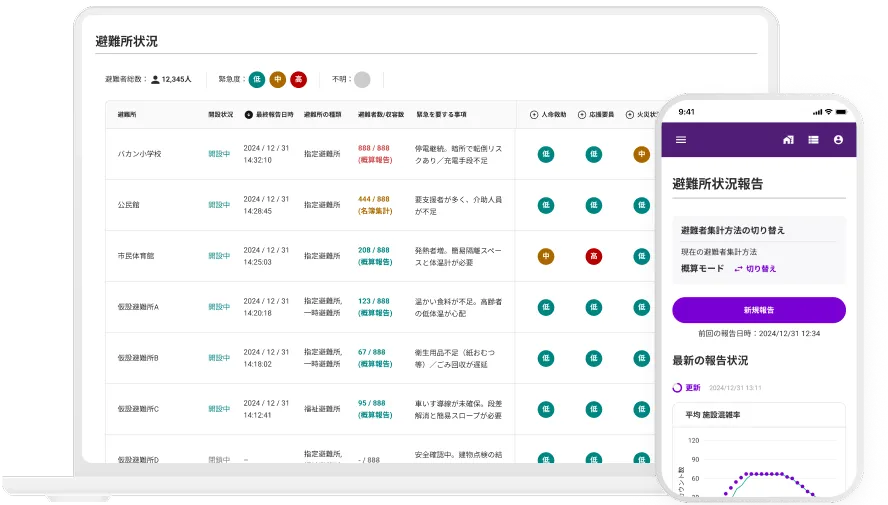
Task: Open the hamburger menu in mobile app
Action: (x=681, y=140)
